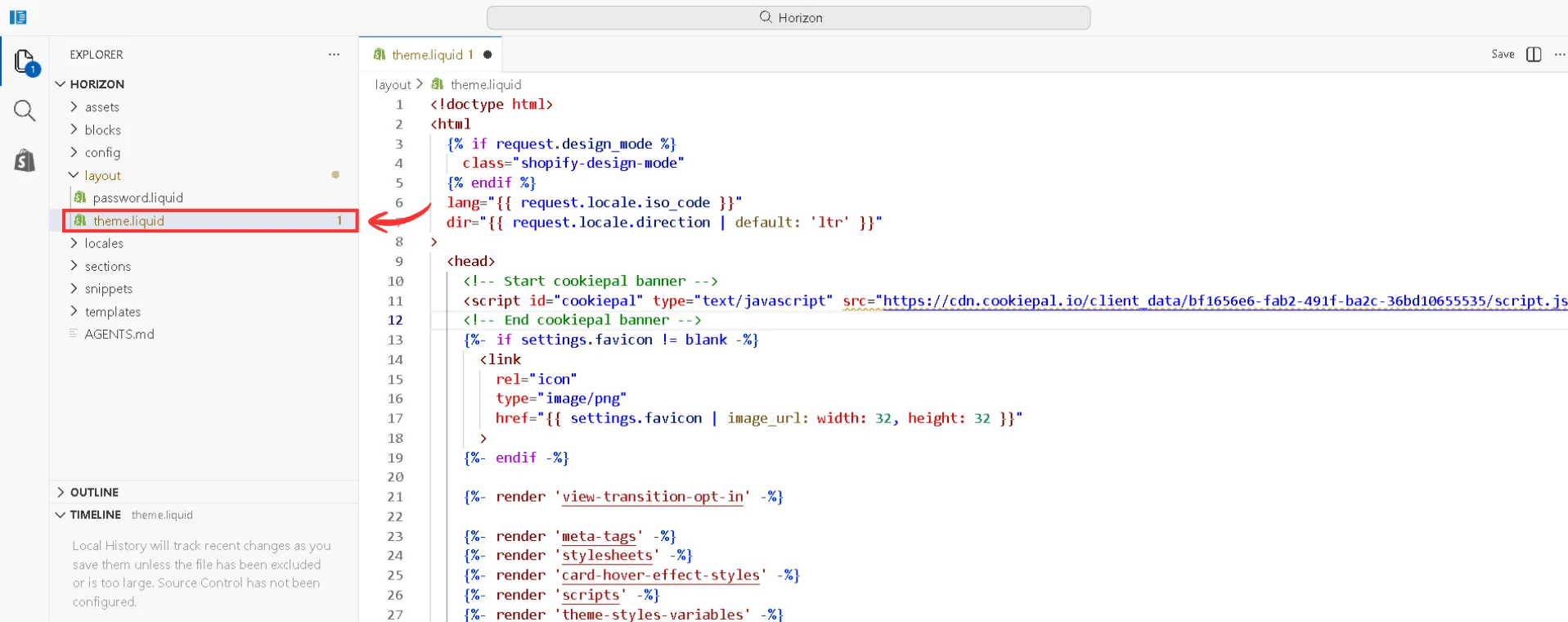Click the Horizon search bar
This screenshot has height=622, width=1568.
click(x=788, y=17)
